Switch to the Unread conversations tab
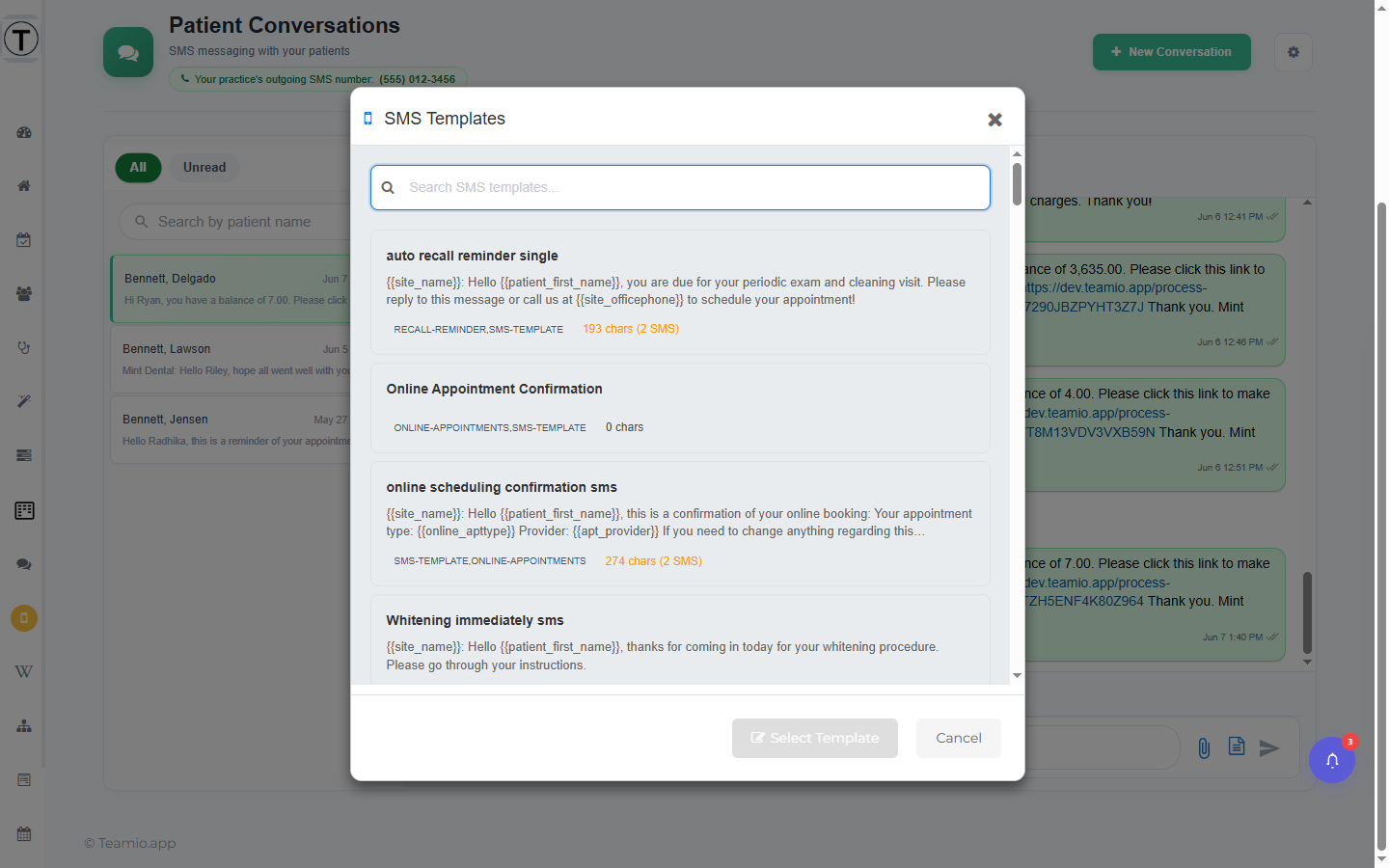 (x=204, y=168)
